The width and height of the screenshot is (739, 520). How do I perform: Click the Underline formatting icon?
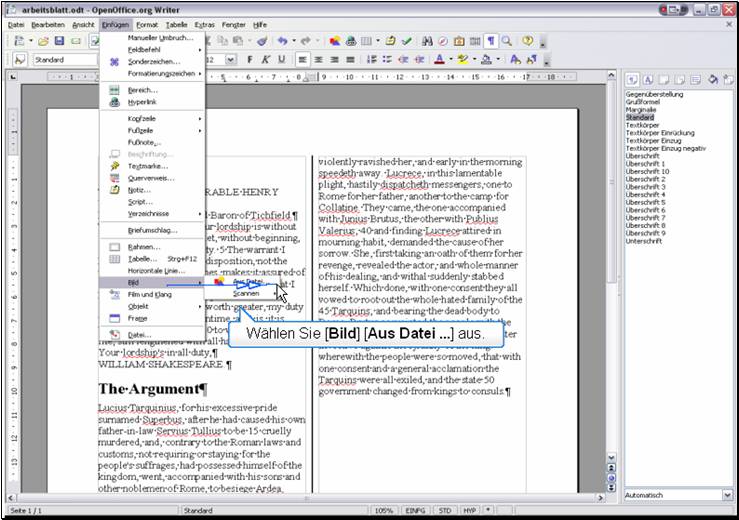(x=282, y=60)
